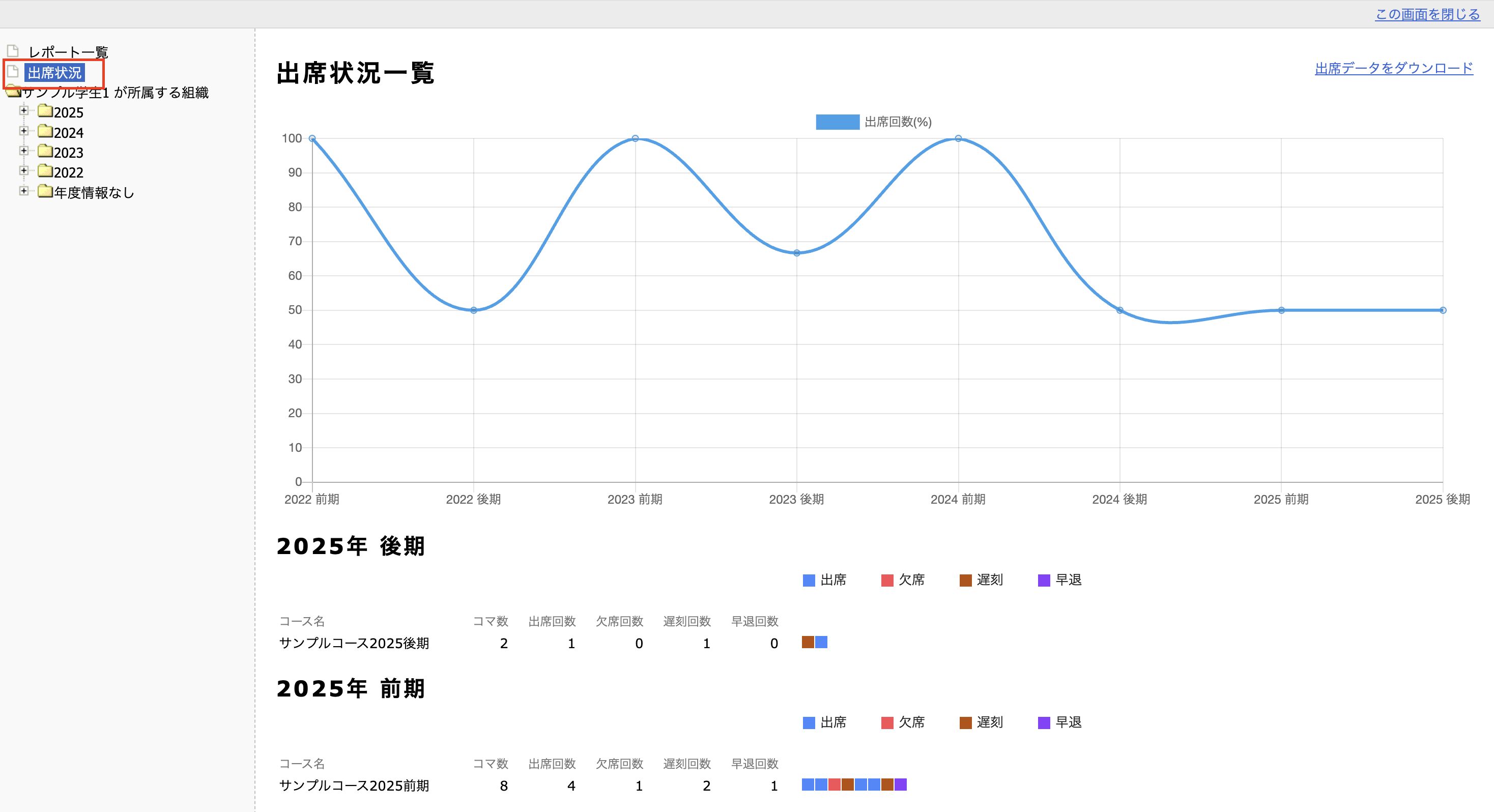Image resolution: width=1494 pixels, height=812 pixels.
Task: Click the 2022 後期 data point on chart
Action: click(x=473, y=310)
